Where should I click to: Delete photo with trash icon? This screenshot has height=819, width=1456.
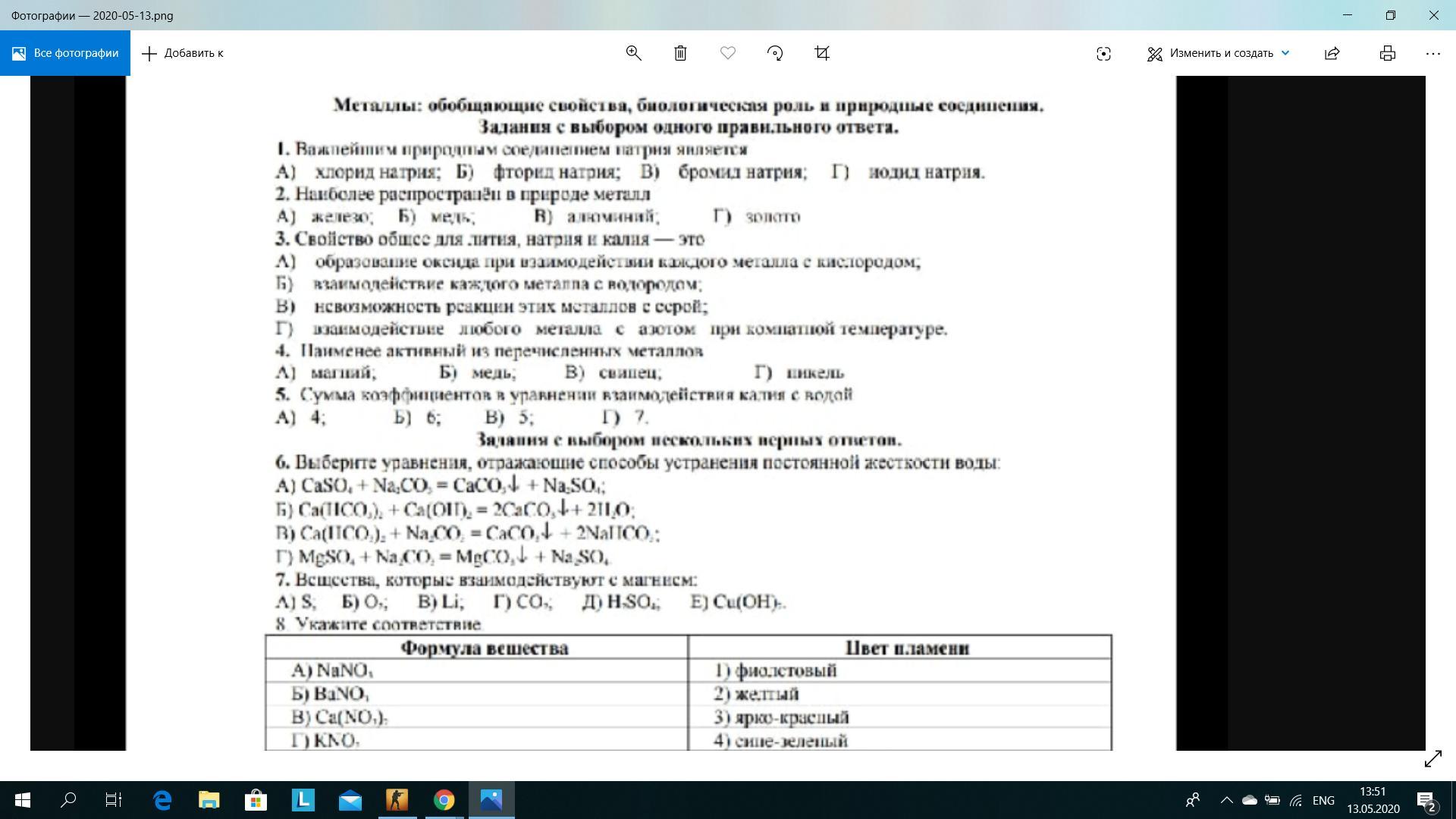[x=680, y=53]
